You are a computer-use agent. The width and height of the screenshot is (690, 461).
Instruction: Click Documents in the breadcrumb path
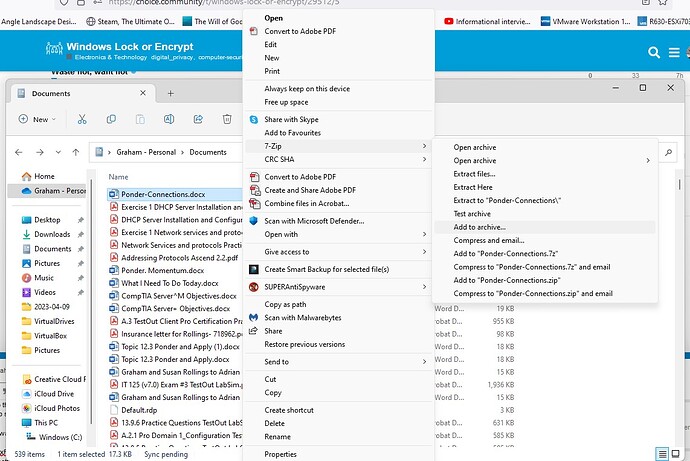click(x=208, y=152)
